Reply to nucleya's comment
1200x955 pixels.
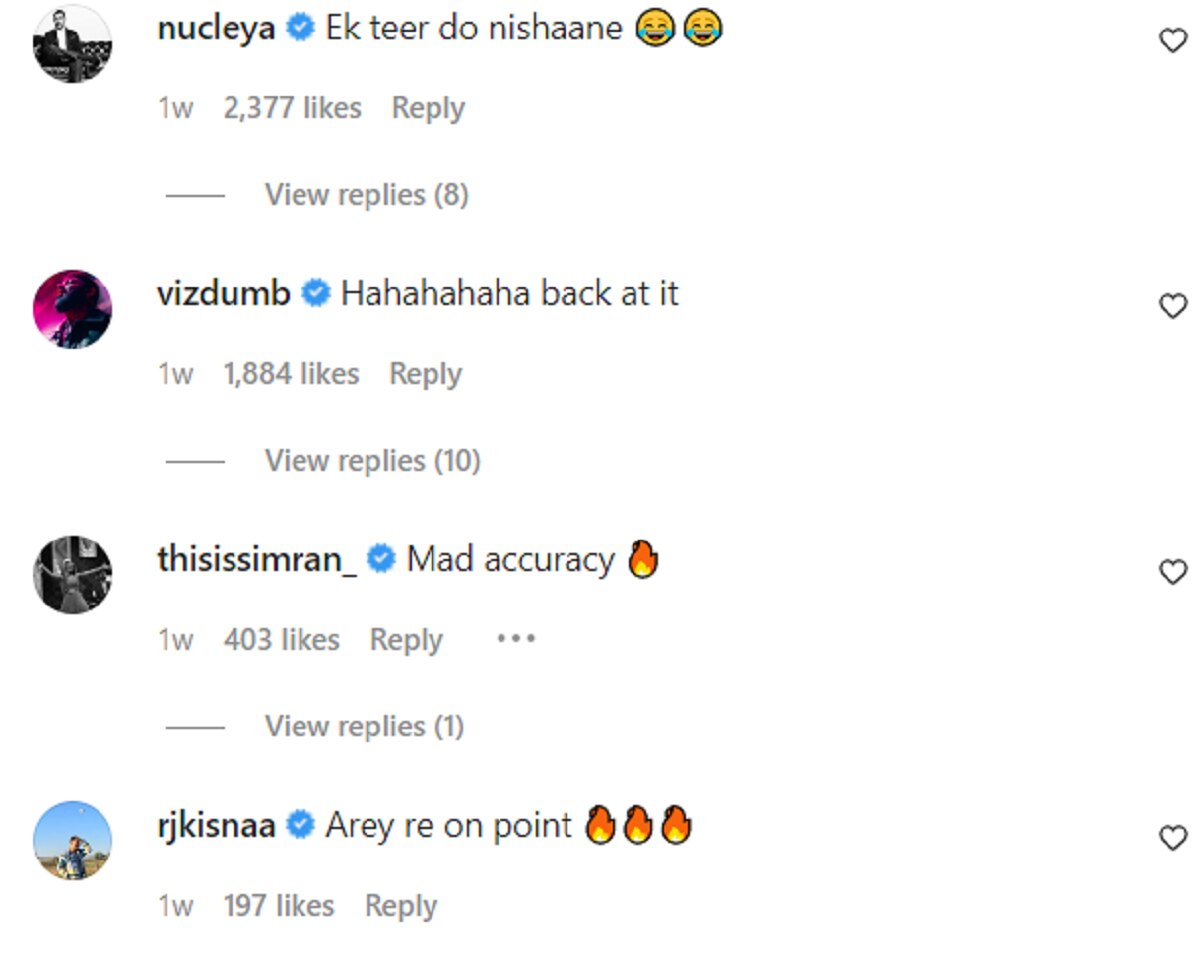click(x=428, y=108)
